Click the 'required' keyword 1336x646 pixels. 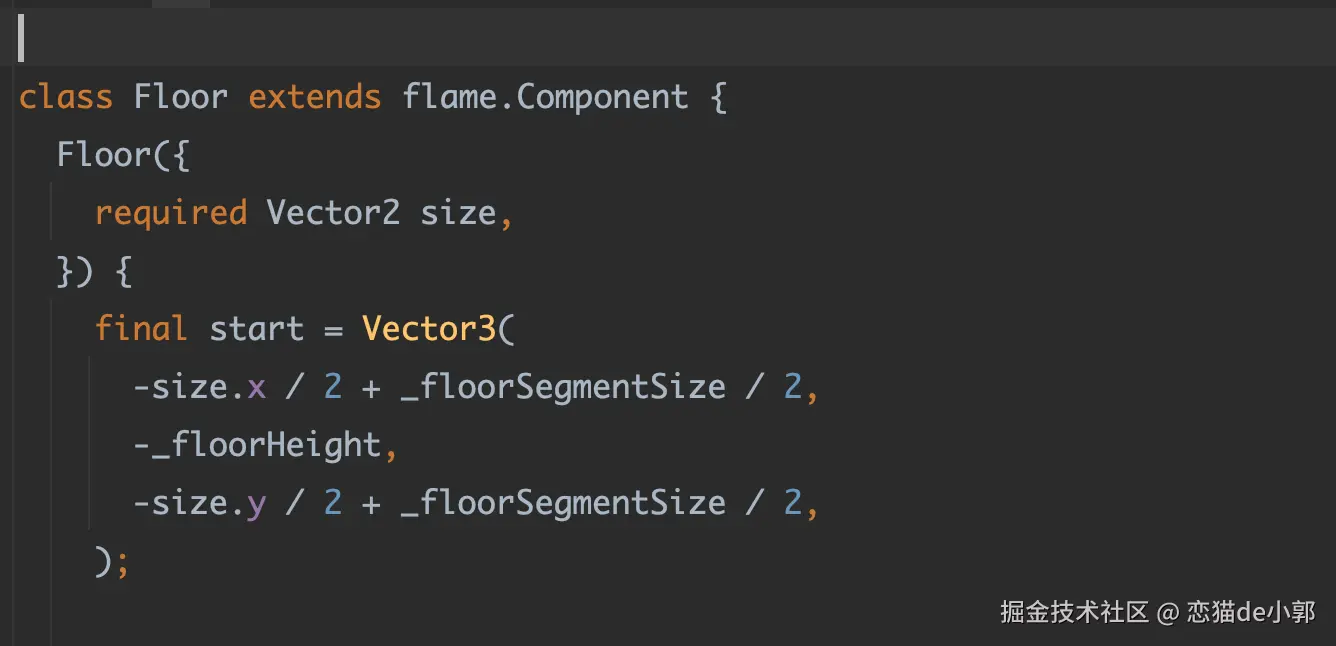pyautogui.click(x=170, y=213)
